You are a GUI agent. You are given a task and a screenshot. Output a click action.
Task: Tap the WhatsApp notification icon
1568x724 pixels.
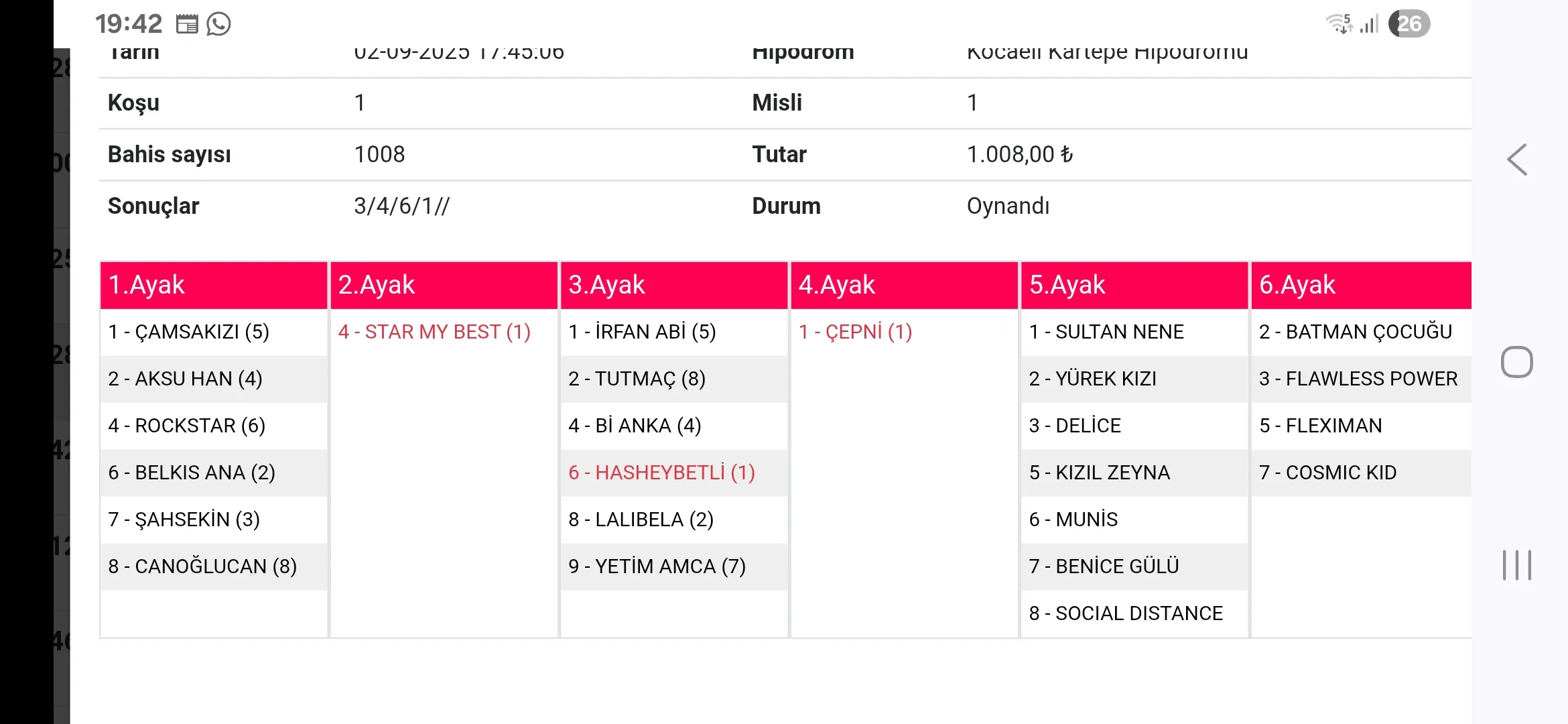click(x=218, y=24)
